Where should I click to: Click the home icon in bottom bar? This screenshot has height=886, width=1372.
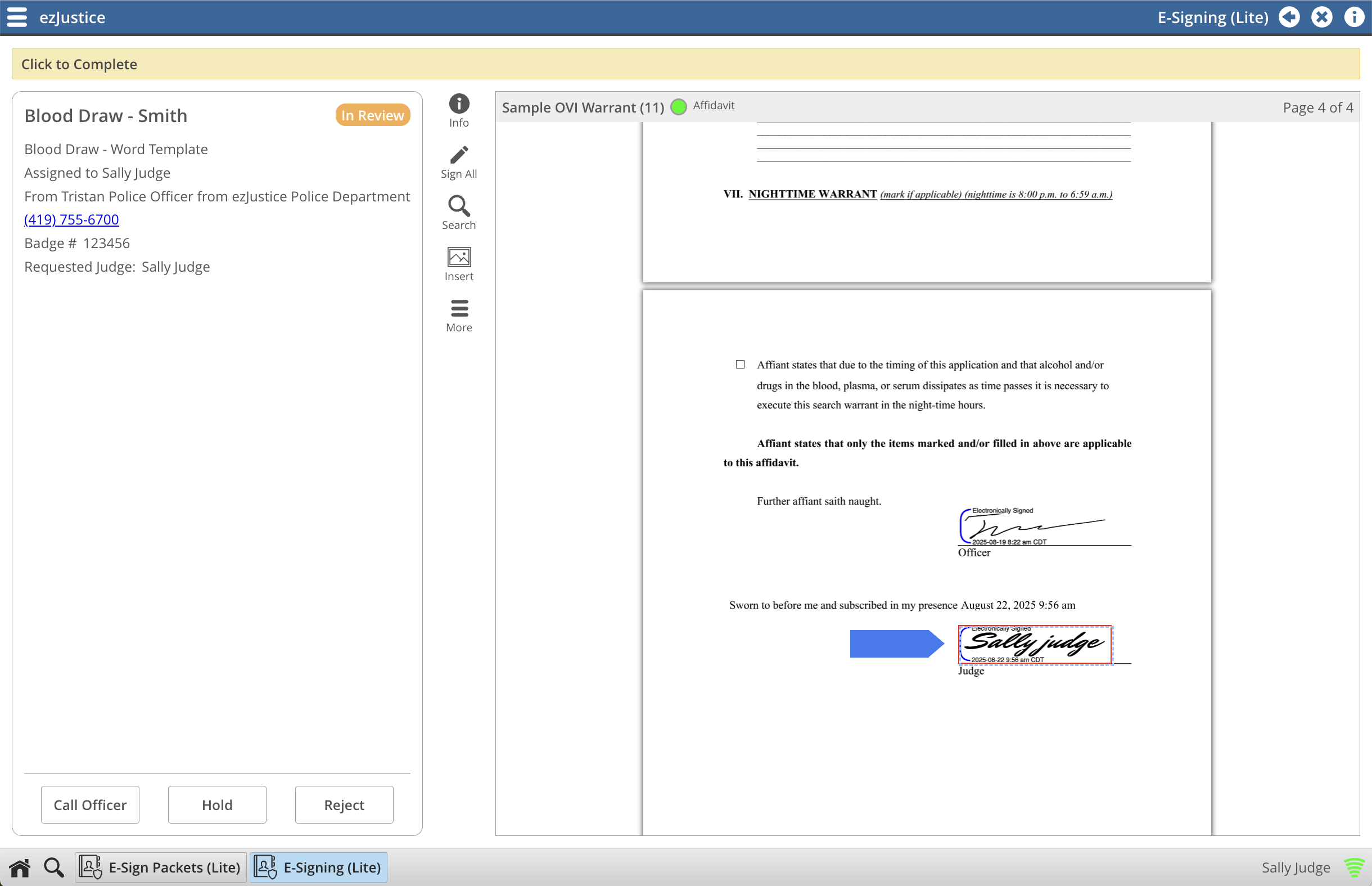coord(20,867)
